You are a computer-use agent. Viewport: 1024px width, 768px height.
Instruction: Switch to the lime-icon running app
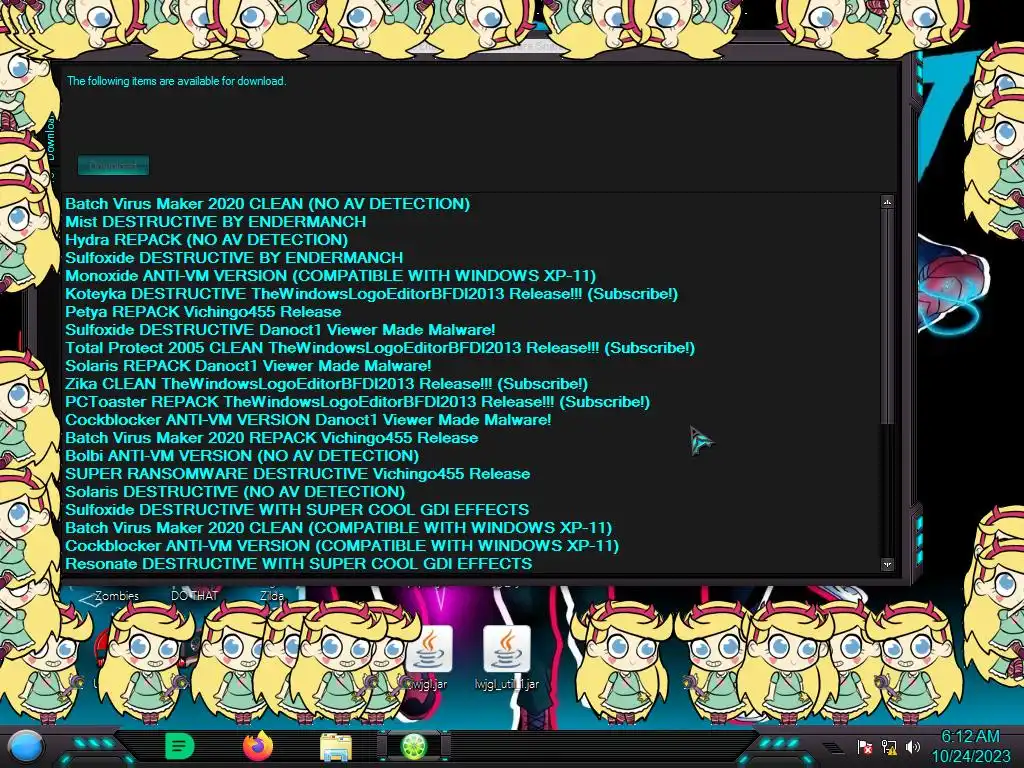pos(414,747)
